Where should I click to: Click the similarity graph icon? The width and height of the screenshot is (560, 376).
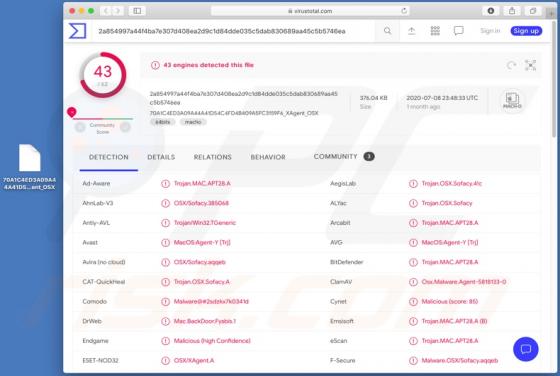[x=530, y=65]
